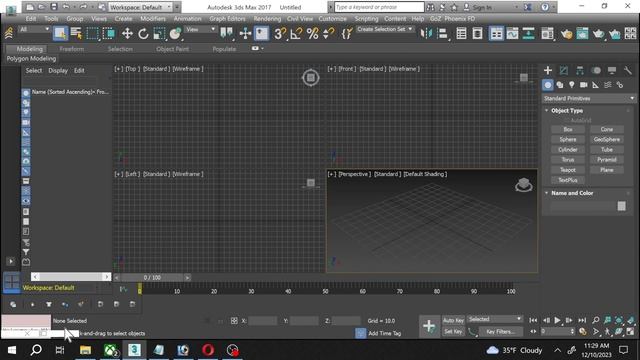
Task: Select the Helpers category icon
Action: pyautogui.click(x=596, y=85)
